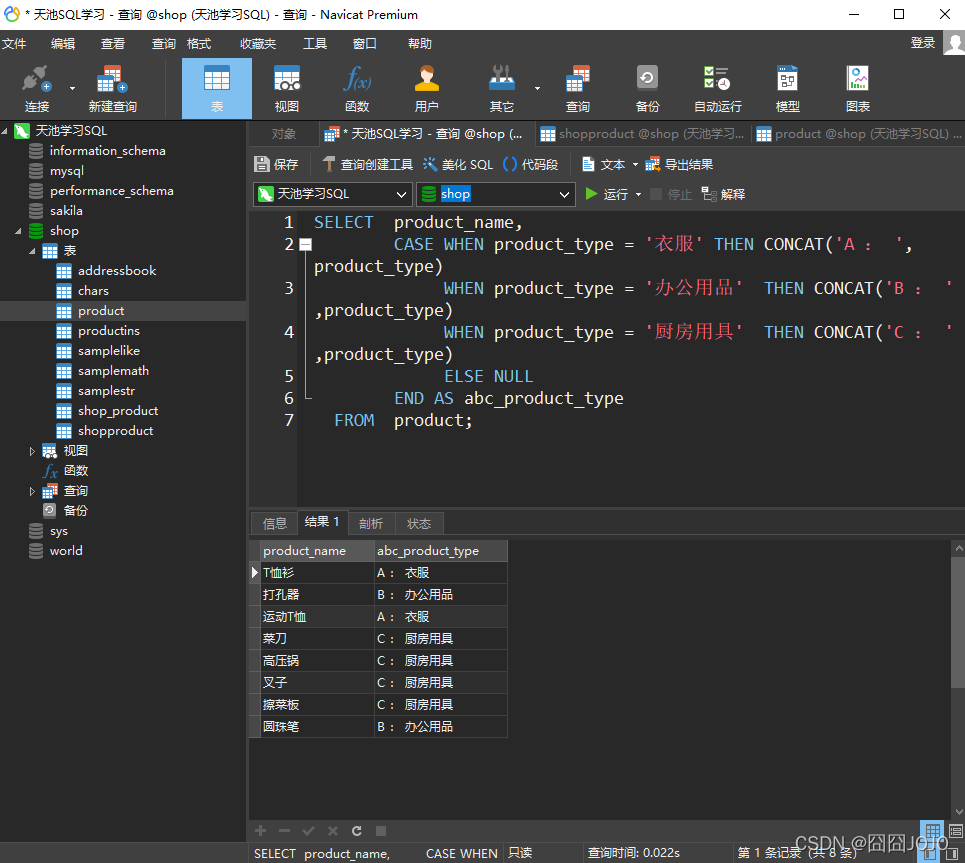This screenshot has height=863, width=965.
Task: Select the 函数 (Functions) tree node
Action: [75, 471]
